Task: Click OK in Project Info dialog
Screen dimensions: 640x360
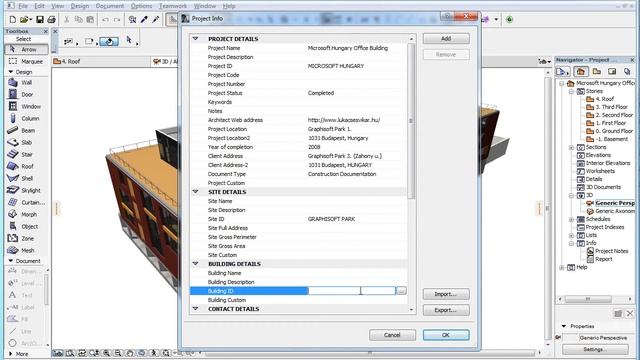Action: click(446, 335)
